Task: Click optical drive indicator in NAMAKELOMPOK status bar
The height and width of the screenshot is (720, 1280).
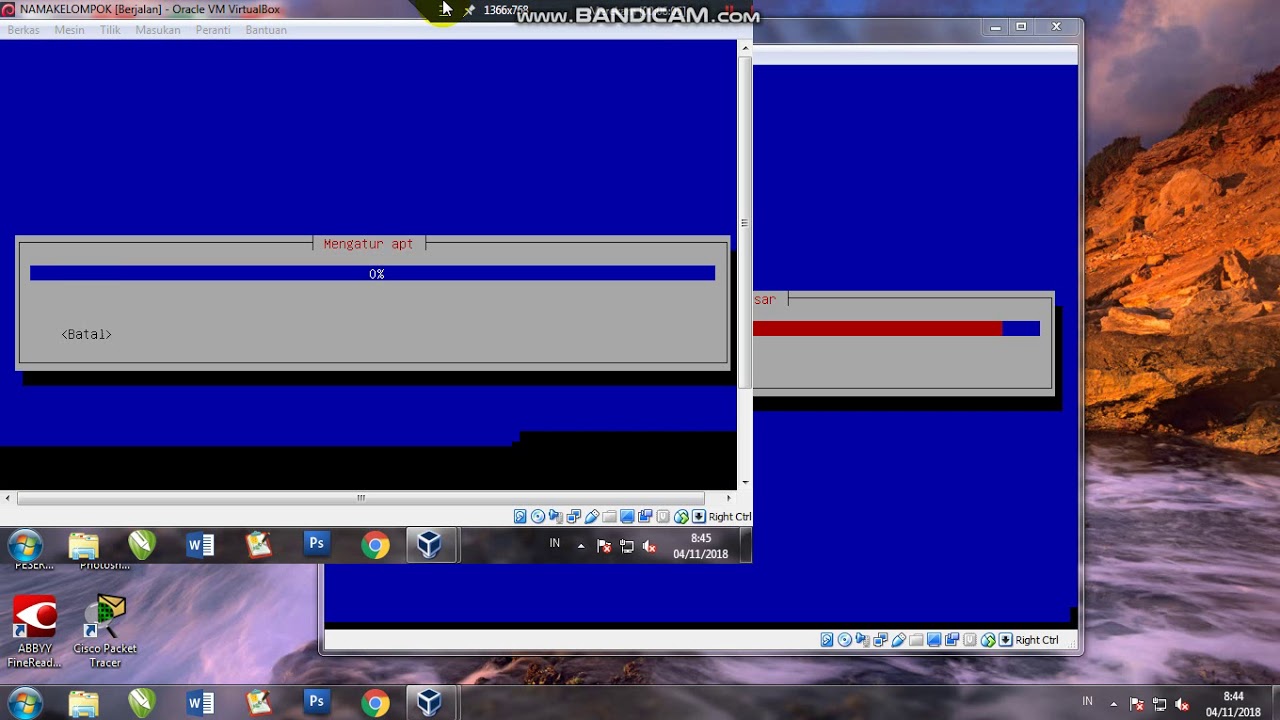Action: point(538,516)
